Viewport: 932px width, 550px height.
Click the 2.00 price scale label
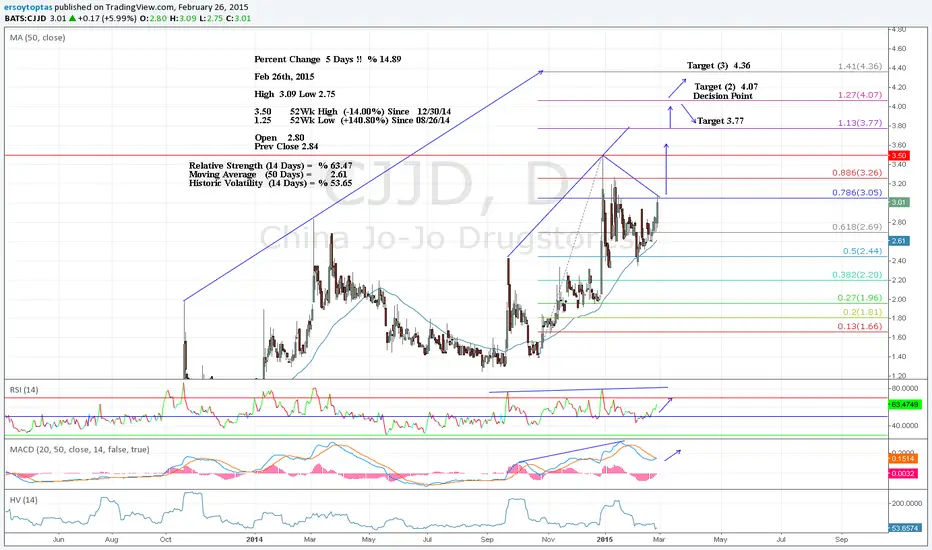point(899,299)
